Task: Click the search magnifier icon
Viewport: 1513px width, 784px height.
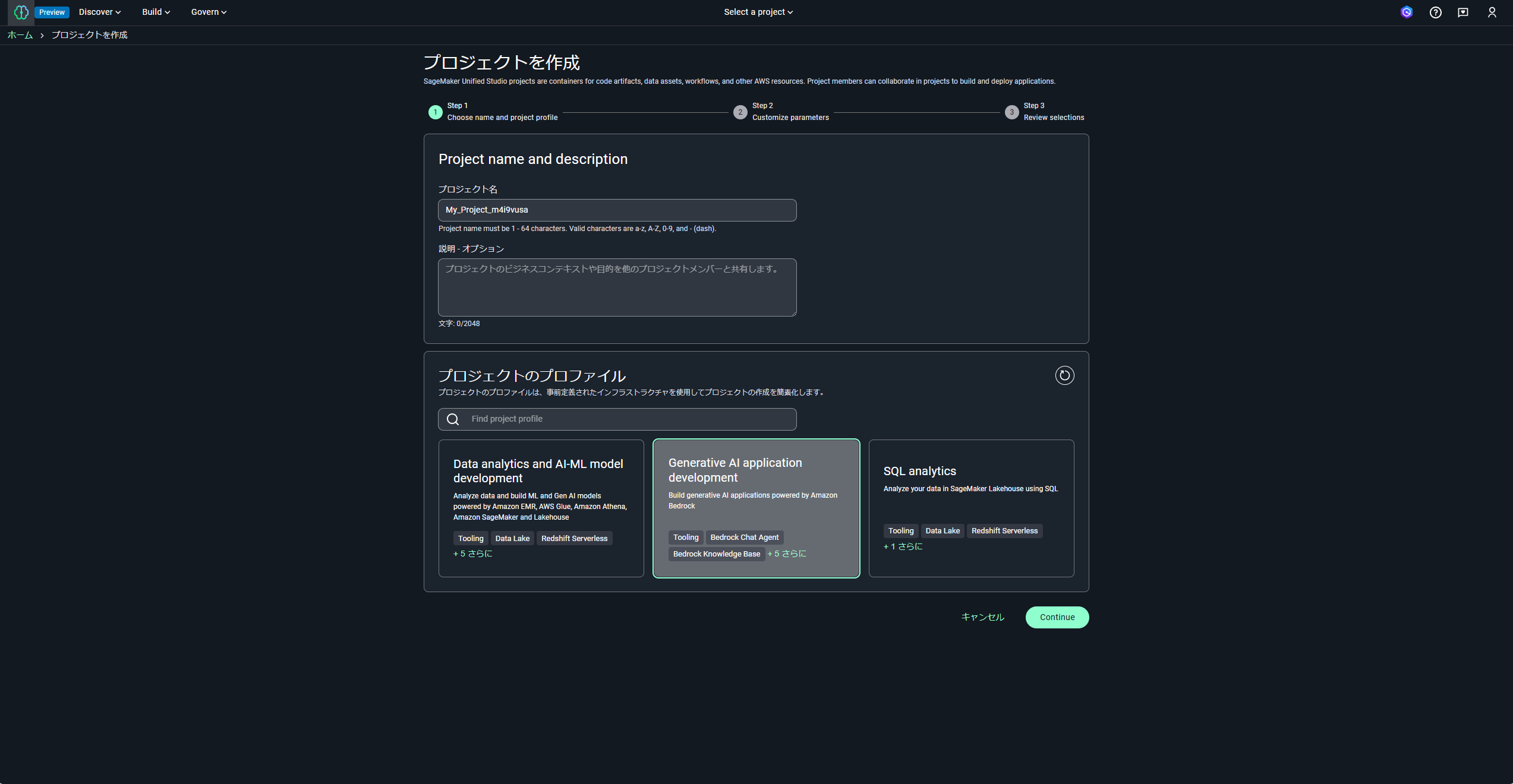Action: pyautogui.click(x=453, y=419)
